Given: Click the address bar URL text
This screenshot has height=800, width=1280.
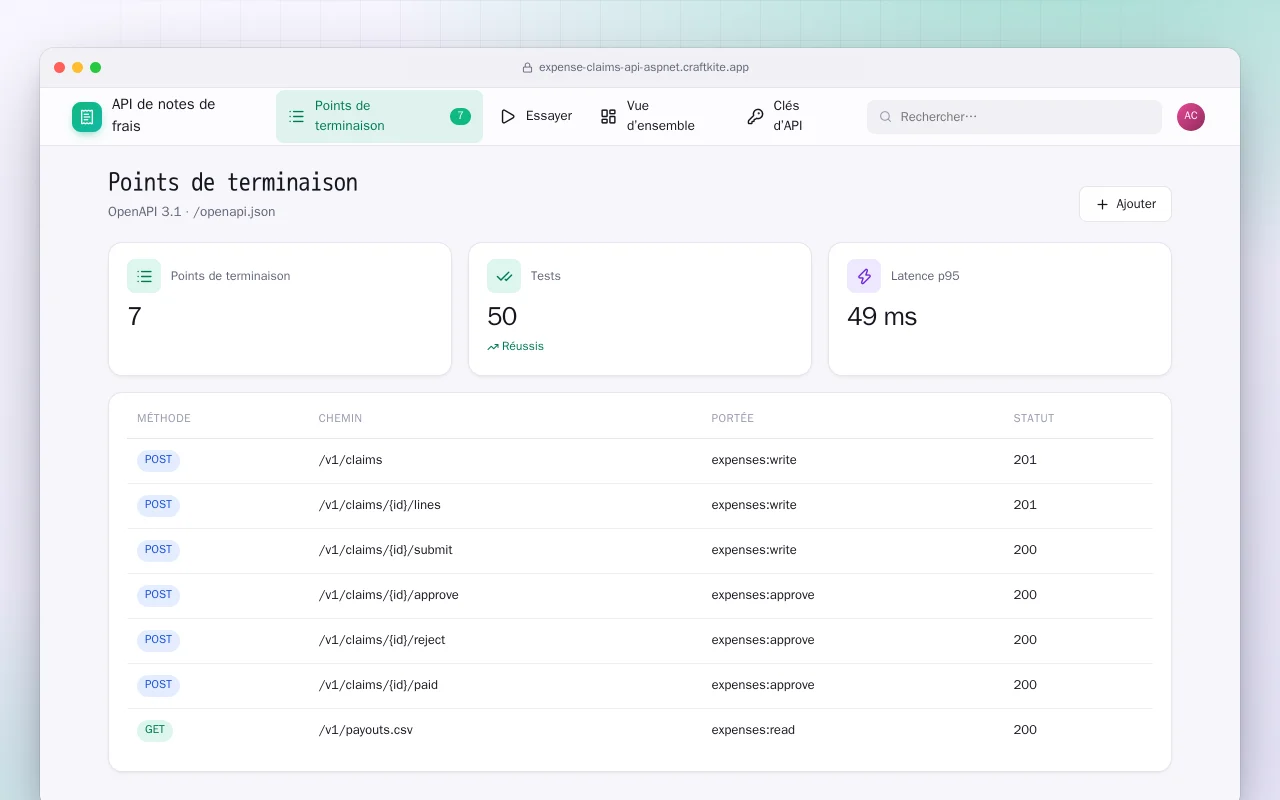Looking at the screenshot, I should [644, 68].
